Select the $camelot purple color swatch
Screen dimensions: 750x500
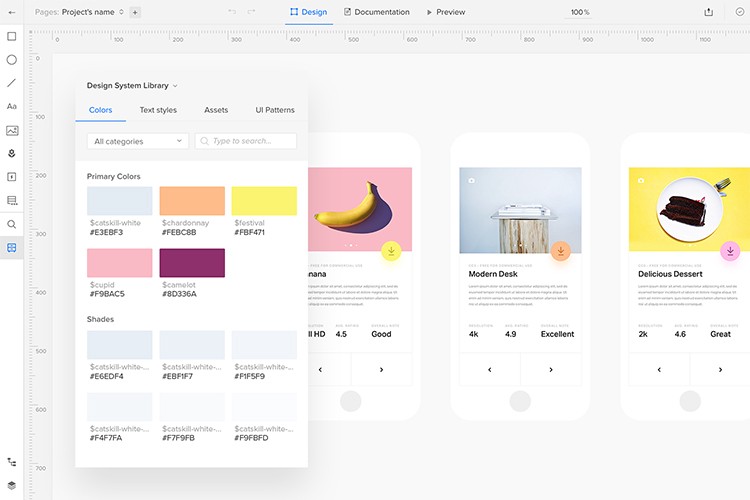[x=192, y=263]
